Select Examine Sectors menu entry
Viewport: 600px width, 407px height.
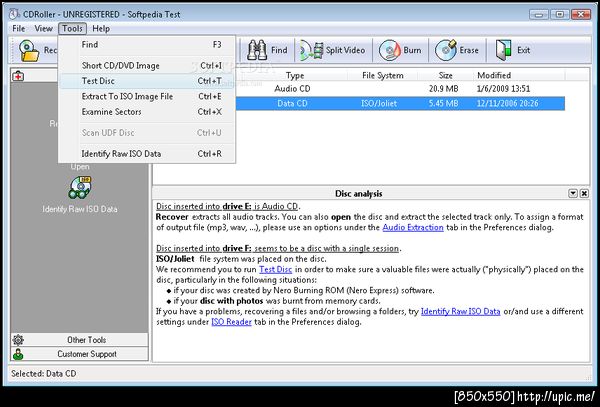tap(147, 112)
